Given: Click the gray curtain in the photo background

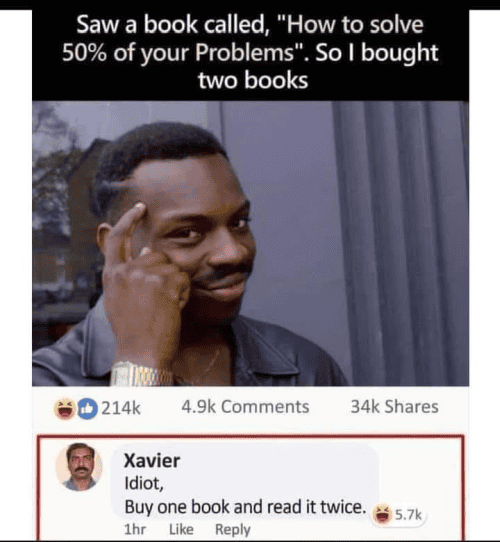Looking at the screenshot, I should pyautogui.click(x=401, y=243).
